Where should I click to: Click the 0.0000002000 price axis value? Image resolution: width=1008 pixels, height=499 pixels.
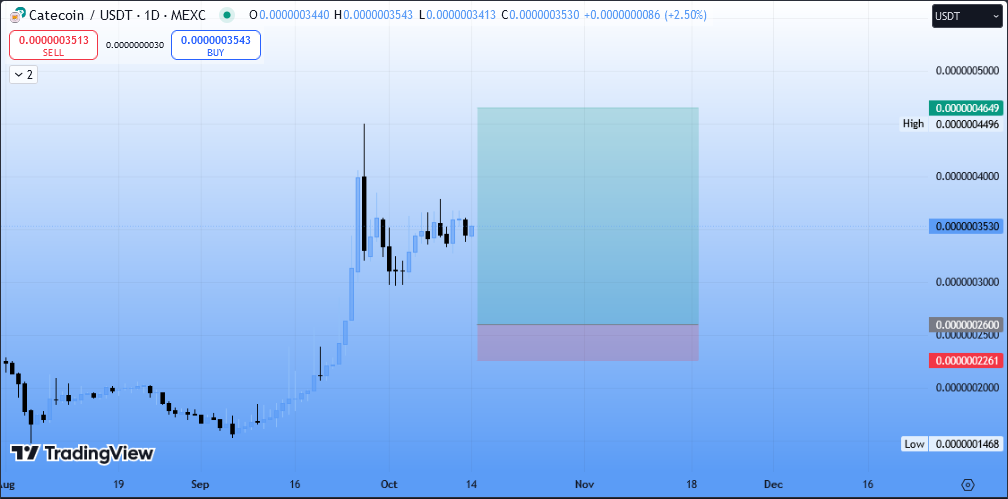967,387
